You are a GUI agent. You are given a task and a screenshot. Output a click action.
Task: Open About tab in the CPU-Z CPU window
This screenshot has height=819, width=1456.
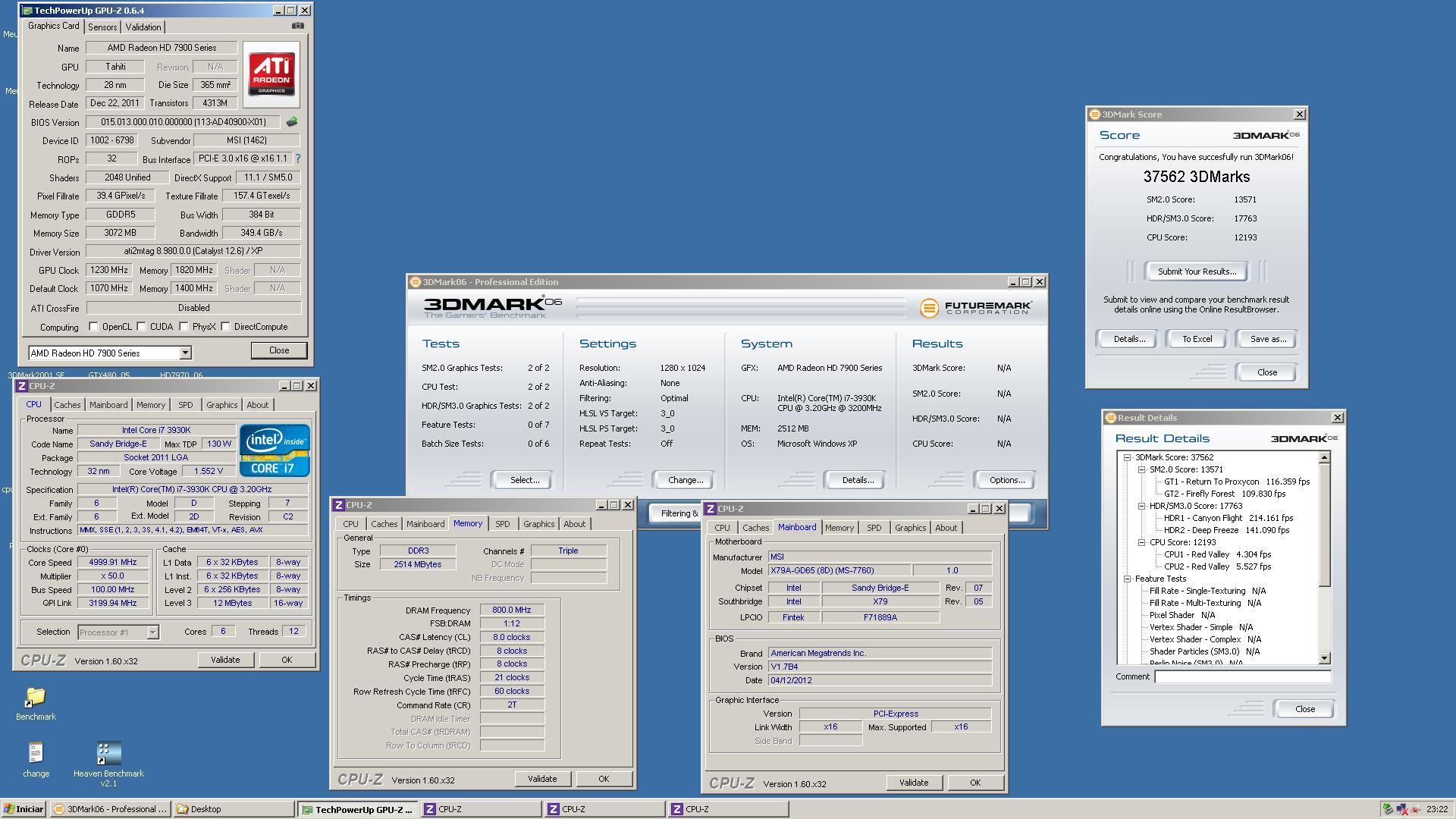[257, 405]
